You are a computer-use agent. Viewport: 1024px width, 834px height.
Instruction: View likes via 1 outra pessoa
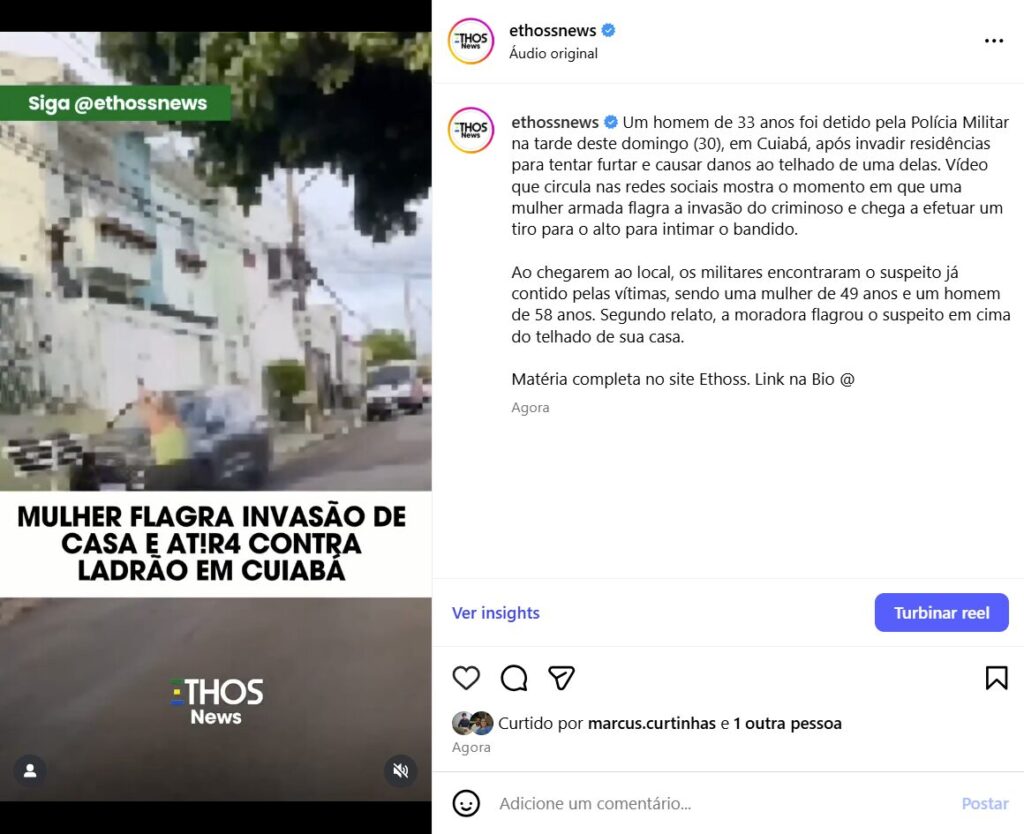(788, 724)
